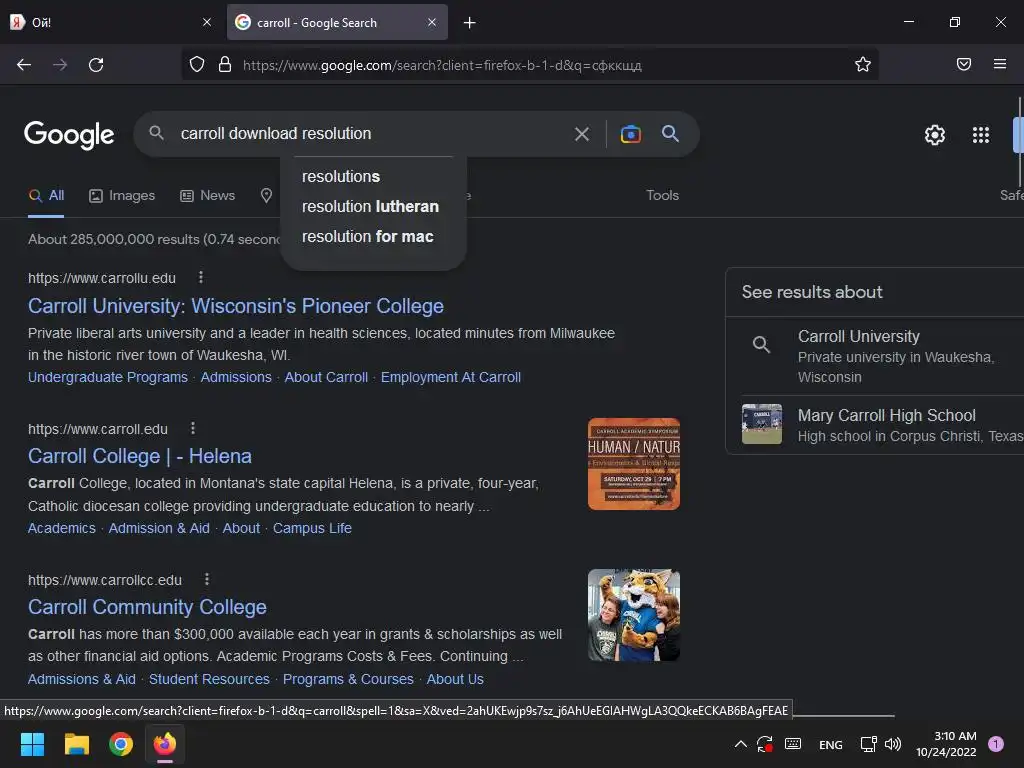The image size is (1024, 768).
Task: Submit the search with the blue magnifier icon
Action: point(670,133)
